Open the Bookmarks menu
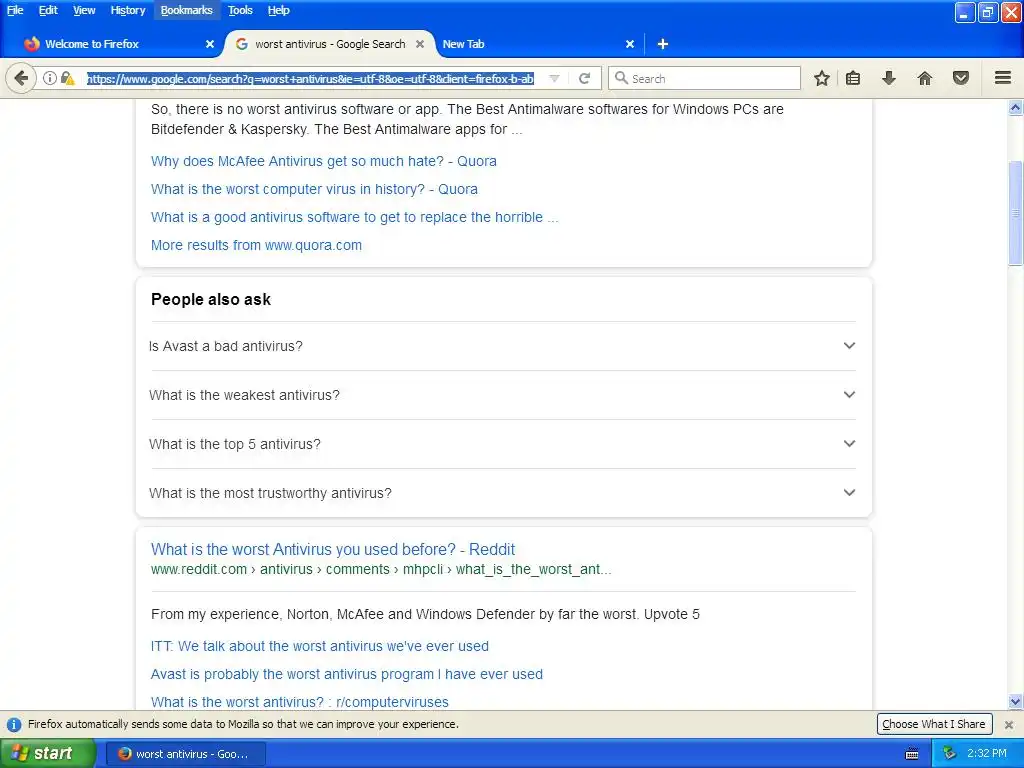The image size is (1024, 768). point(187,10)
